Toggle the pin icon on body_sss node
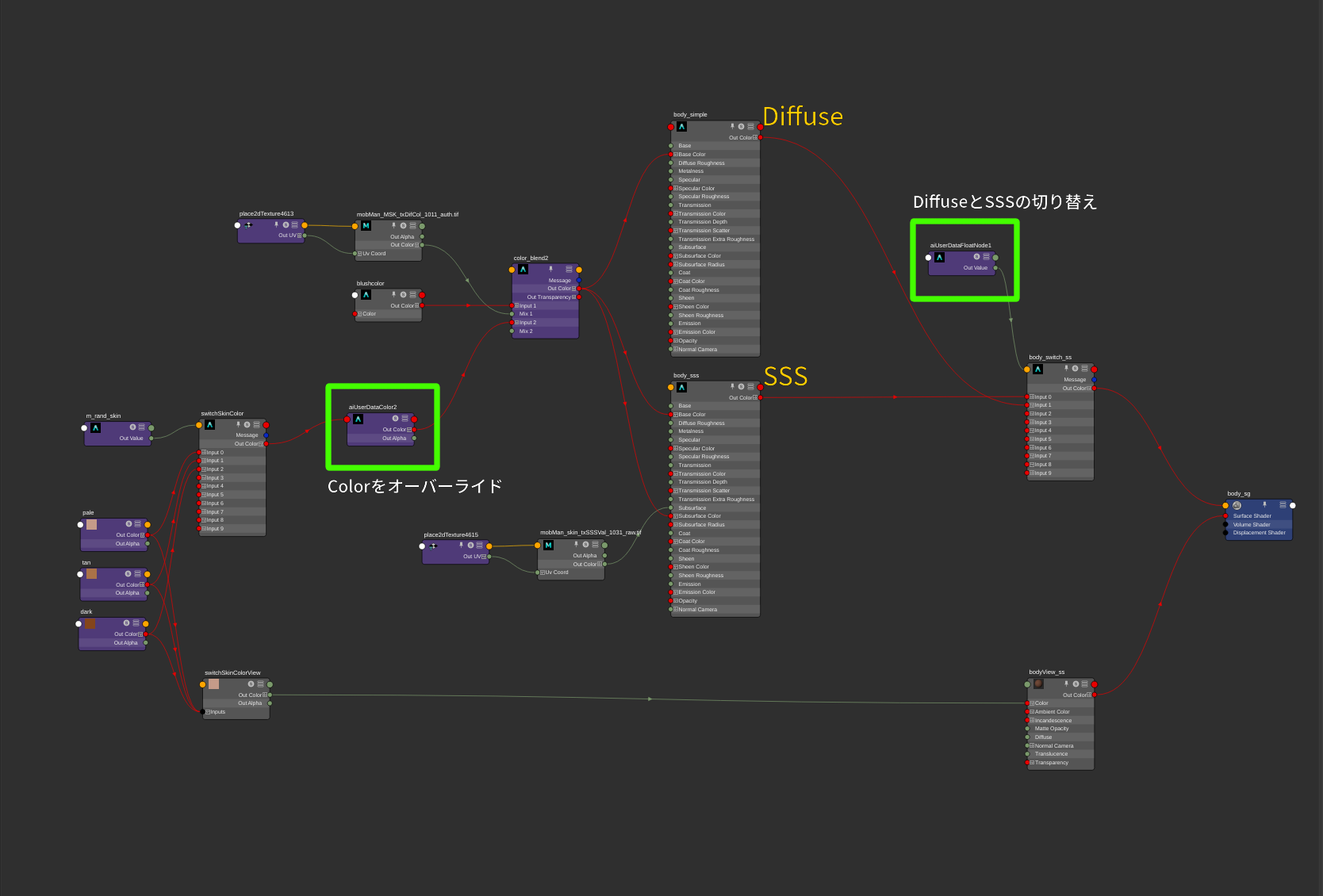 click(x=732, y=387)
